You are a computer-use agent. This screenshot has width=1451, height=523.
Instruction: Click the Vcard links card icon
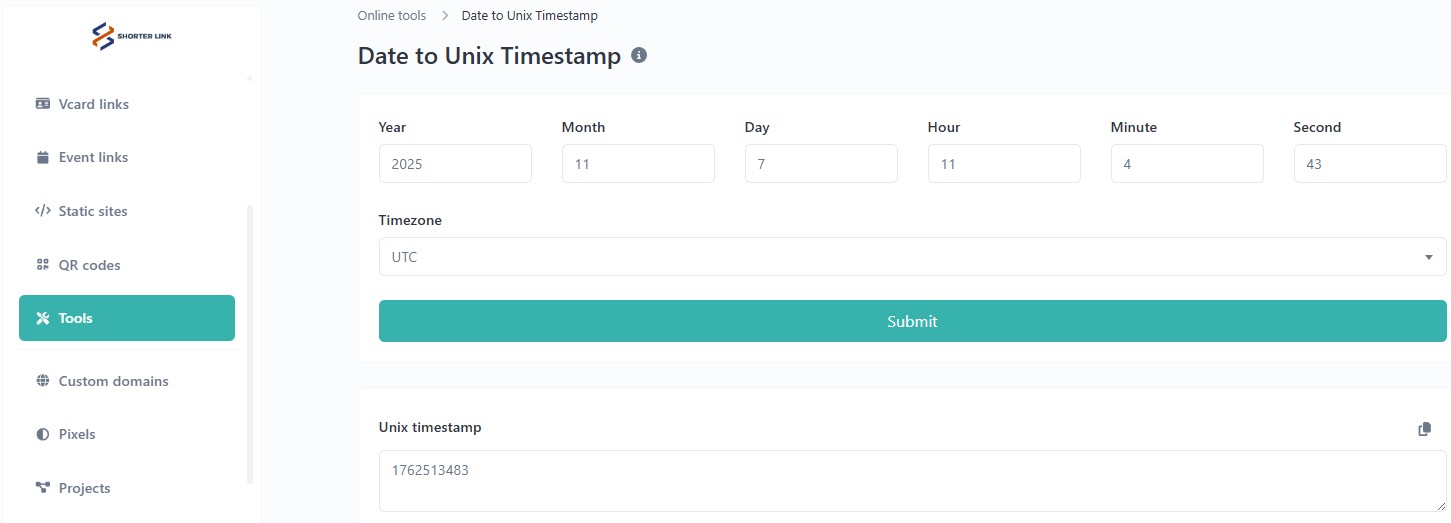(x=43, y=104)
